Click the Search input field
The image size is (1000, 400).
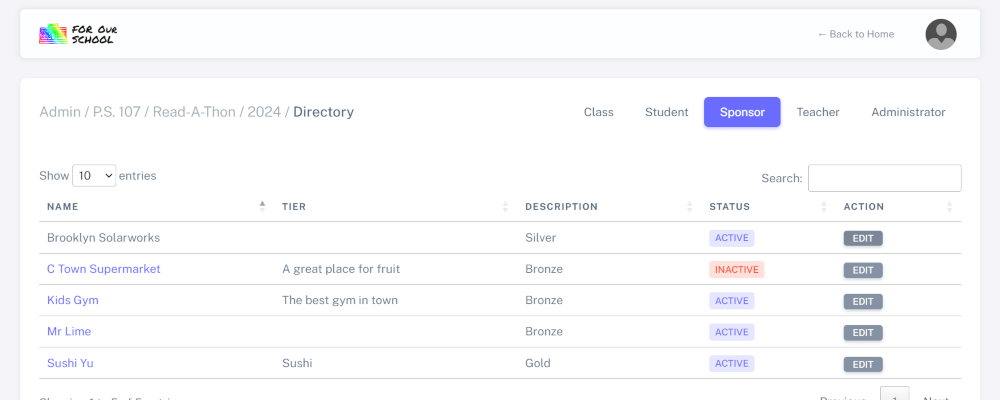pyautogui.click(x=884, y=178)
